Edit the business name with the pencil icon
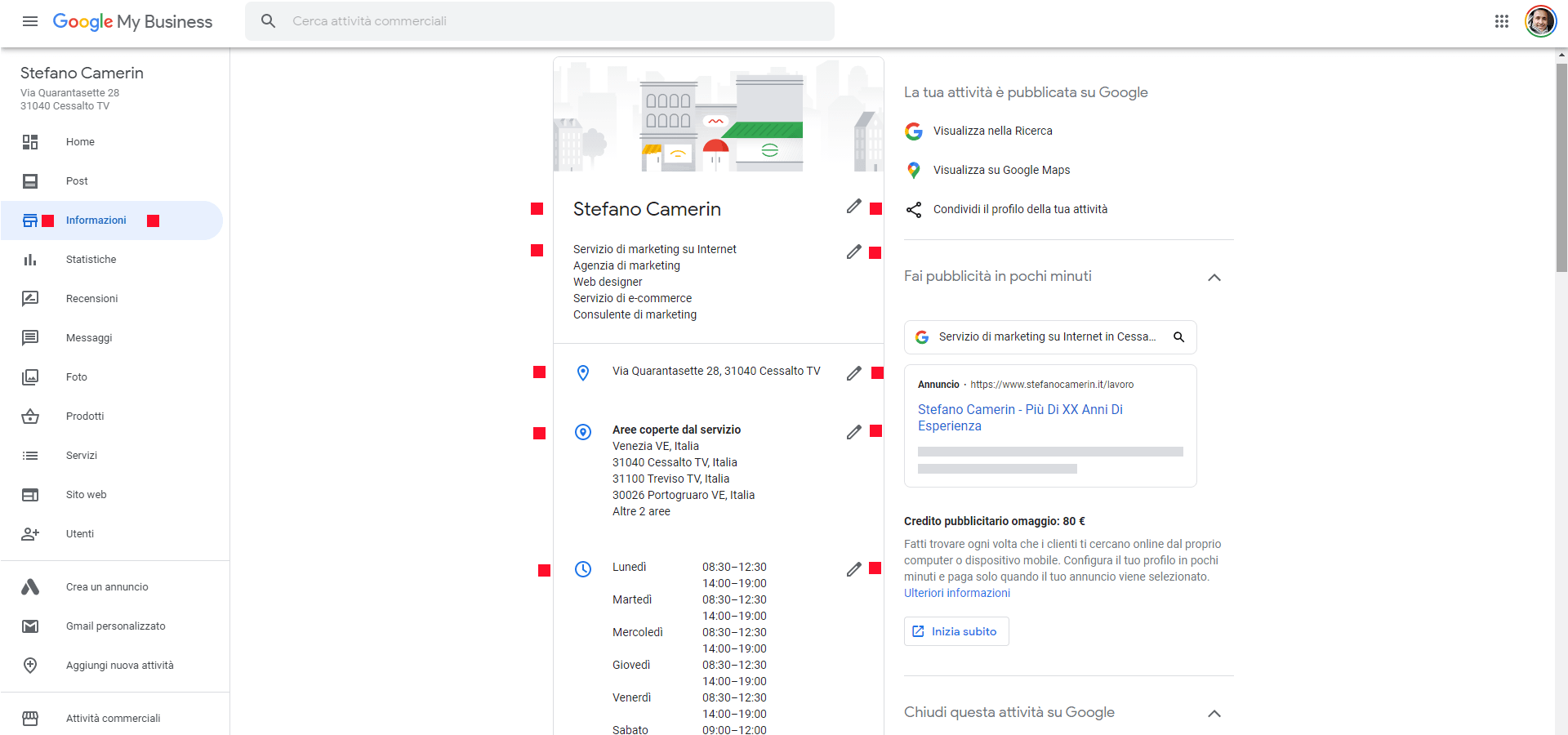Screen dimensions: 1568x735 [x=854, y=207]
